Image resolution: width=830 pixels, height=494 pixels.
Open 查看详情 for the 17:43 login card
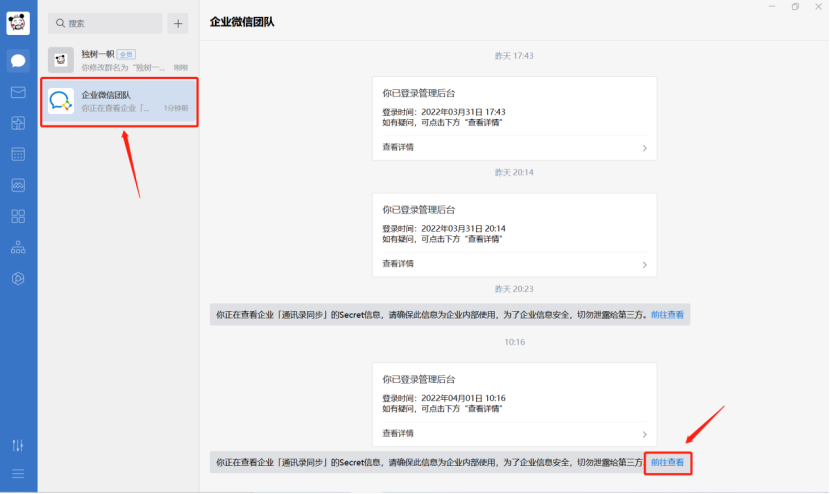point(398,147)
